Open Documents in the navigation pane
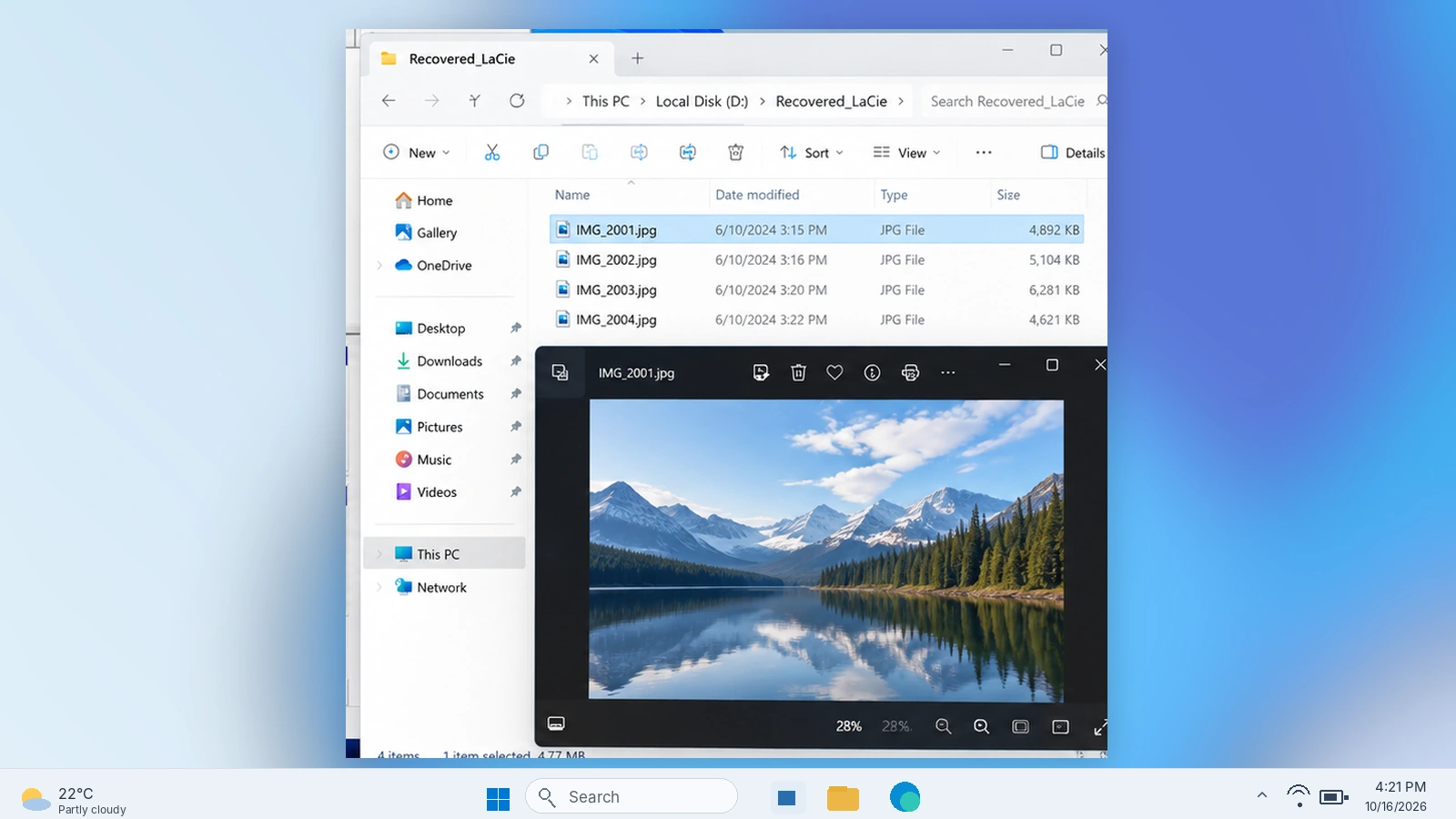 440,394
